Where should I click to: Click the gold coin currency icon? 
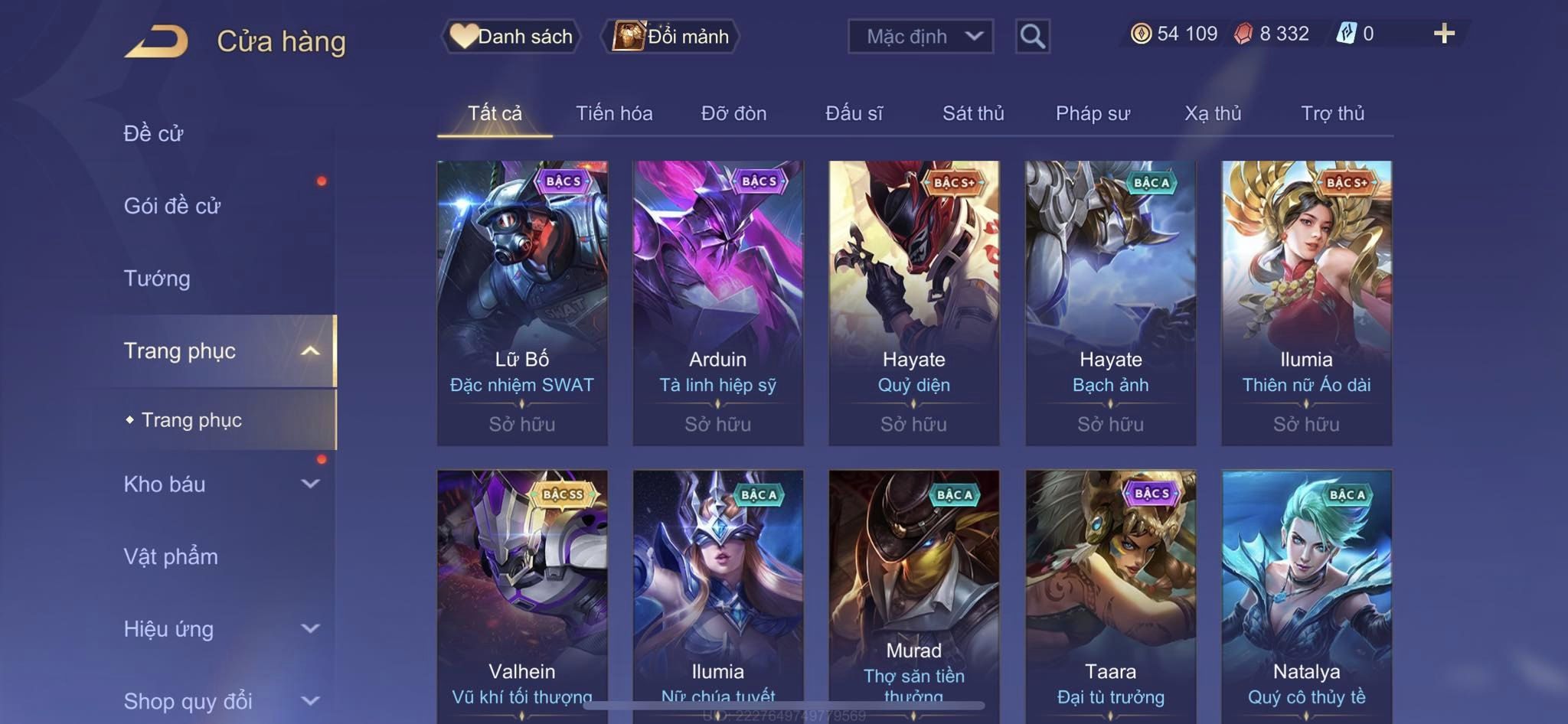(x=1141, y=34)
